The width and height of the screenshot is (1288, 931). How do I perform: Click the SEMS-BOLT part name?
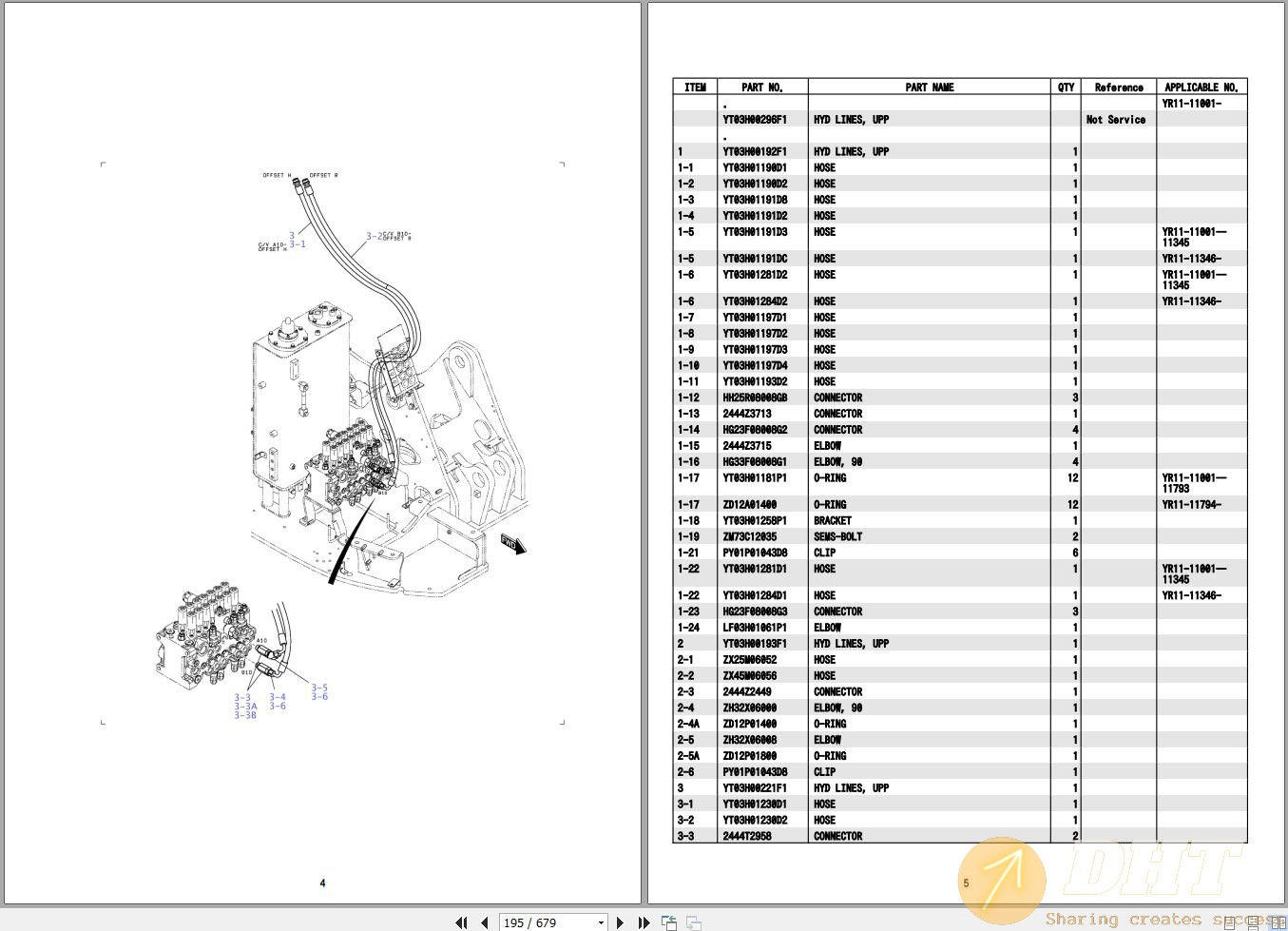tap(838, 537)
